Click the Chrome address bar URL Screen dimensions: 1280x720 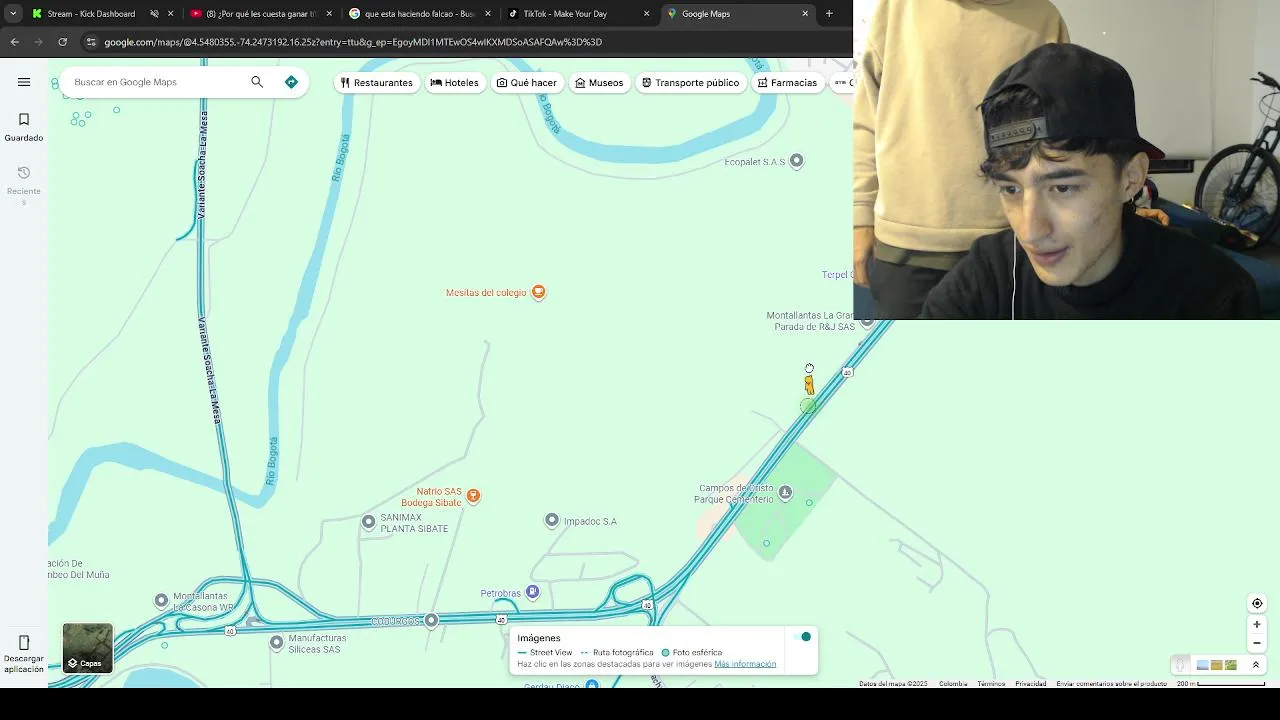pos(353,42)
